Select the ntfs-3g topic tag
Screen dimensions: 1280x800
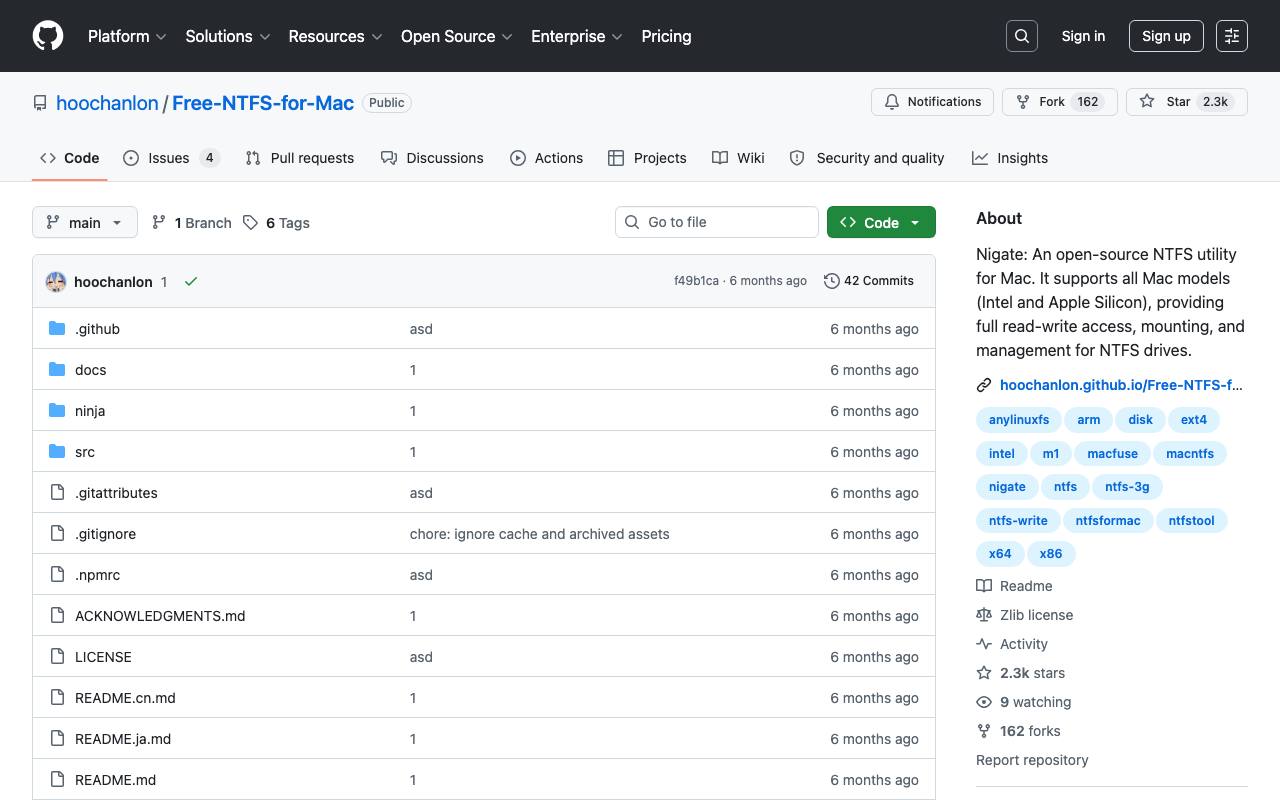[1127, 487]
